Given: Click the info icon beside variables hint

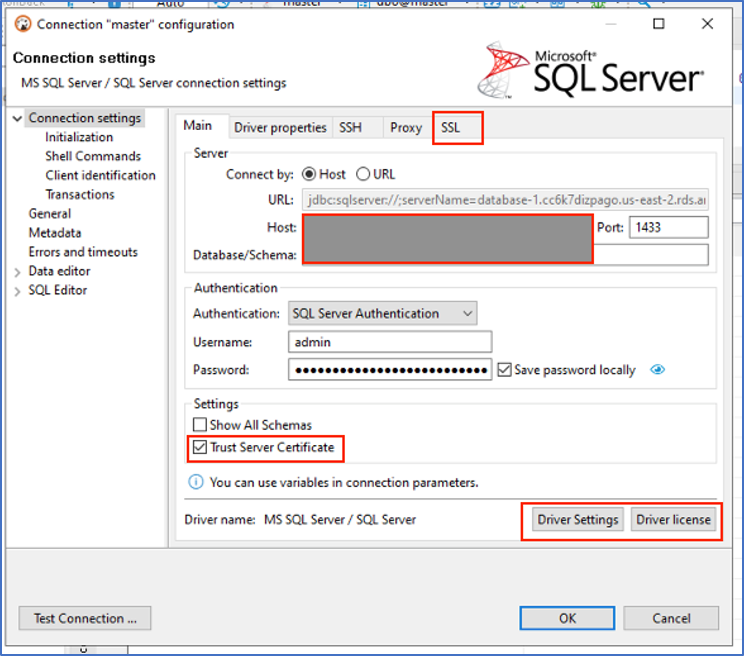Looking at the screenshot, I should pyautogui.click(x=196, y=482).
